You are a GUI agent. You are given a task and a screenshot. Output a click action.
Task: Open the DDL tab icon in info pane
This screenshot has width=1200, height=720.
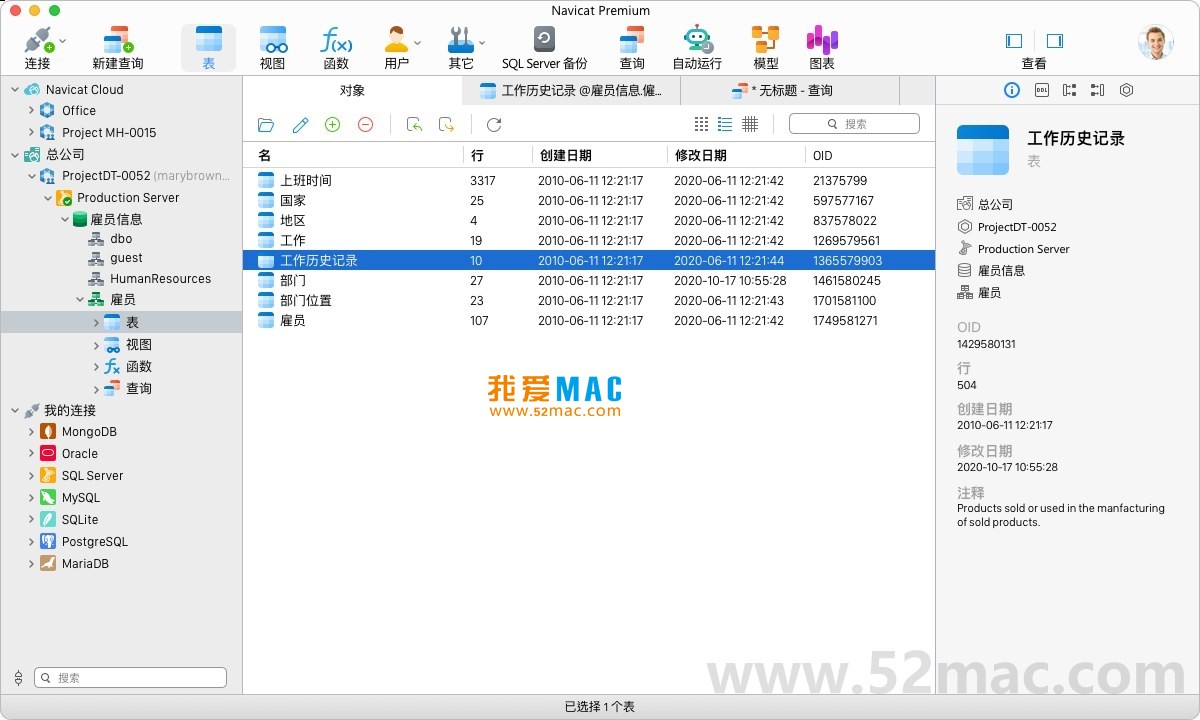click(x=1041, y=90)
